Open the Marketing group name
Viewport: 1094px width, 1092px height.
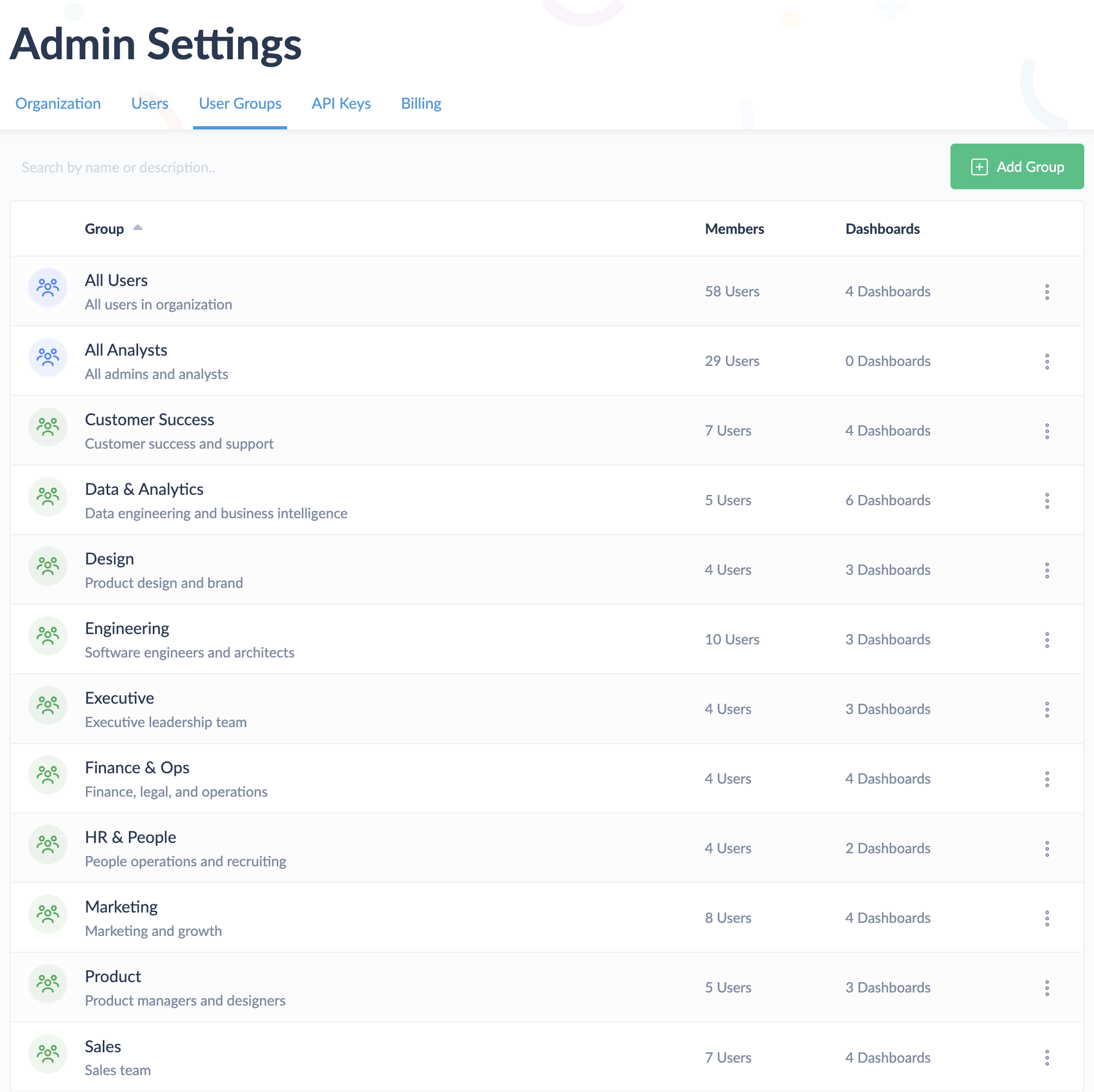click(x=121, y=907)
